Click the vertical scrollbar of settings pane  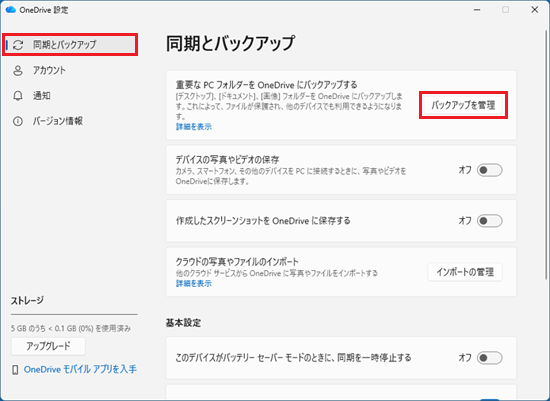pyautogui.click(x=546, y=154)
